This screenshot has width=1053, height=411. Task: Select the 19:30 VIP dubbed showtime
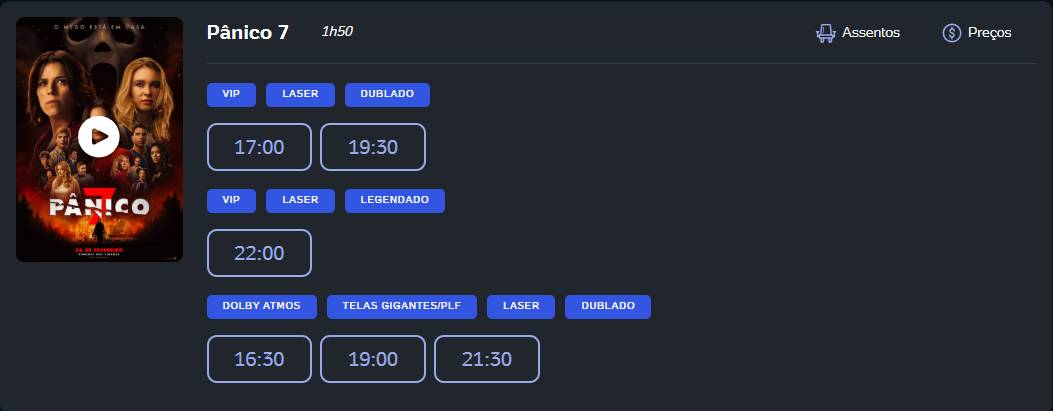click(x=373, y=147)
